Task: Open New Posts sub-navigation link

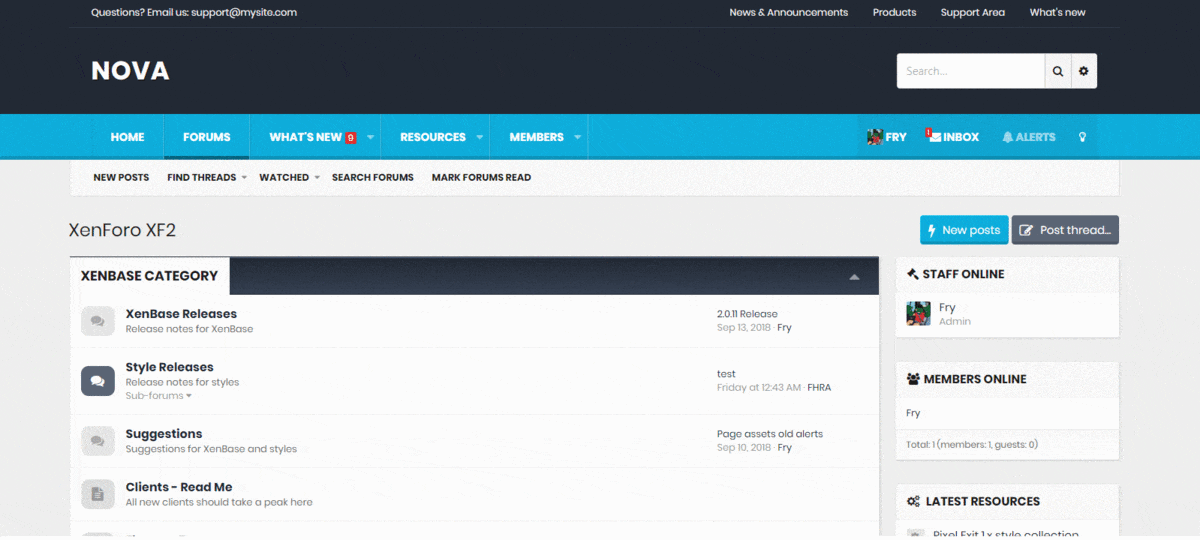Action: [121, 177]
